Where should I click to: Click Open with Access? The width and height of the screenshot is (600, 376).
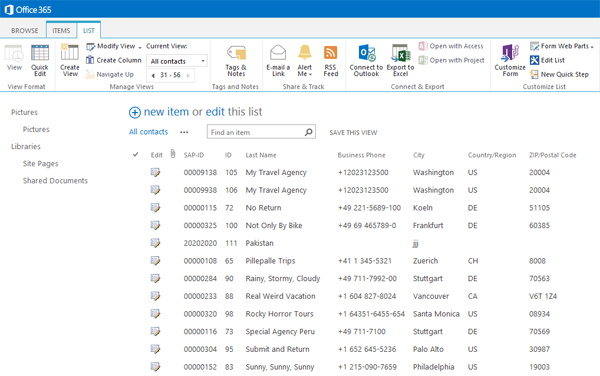point(451,46)
